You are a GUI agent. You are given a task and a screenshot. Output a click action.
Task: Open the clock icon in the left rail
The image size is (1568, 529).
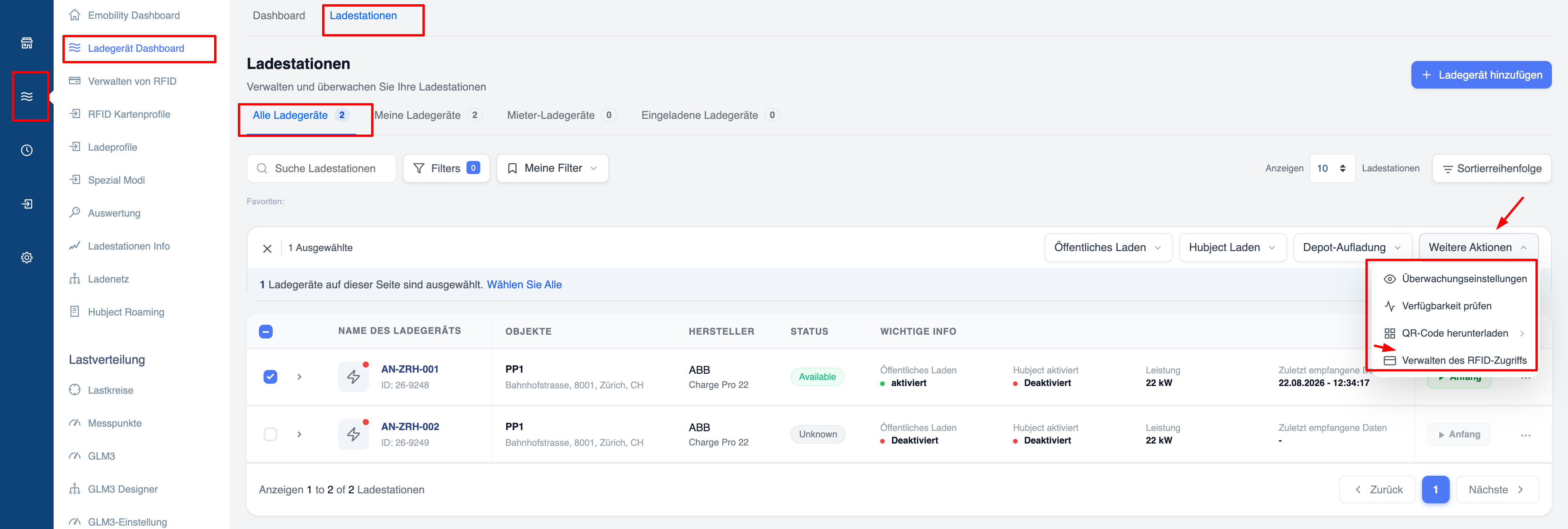(27, 150)
